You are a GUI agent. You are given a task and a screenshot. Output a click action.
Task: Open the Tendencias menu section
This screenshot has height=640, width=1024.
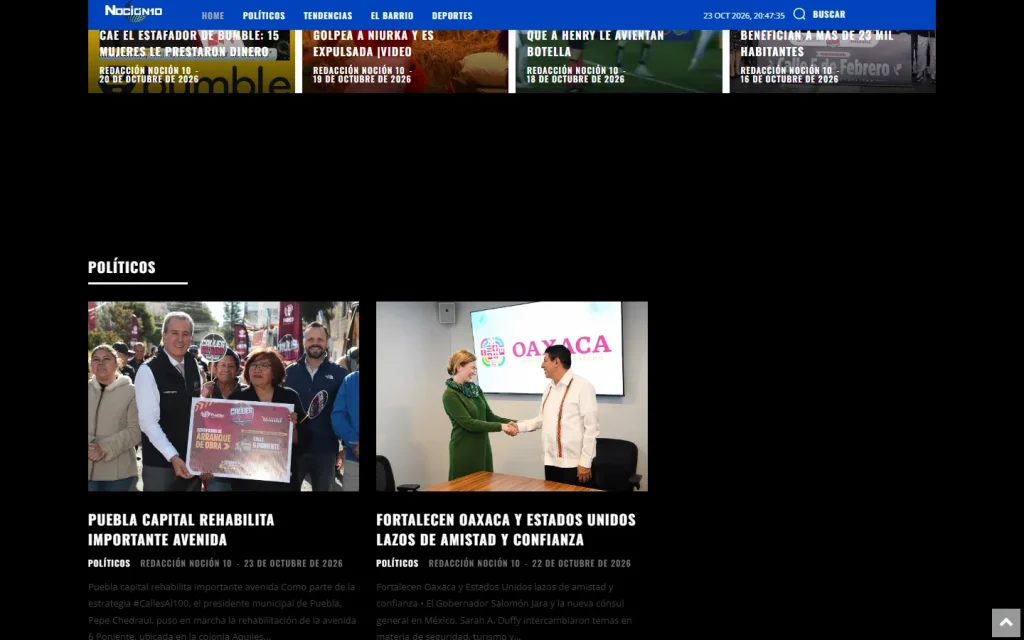pyautogui.click(x=328, y=15)
